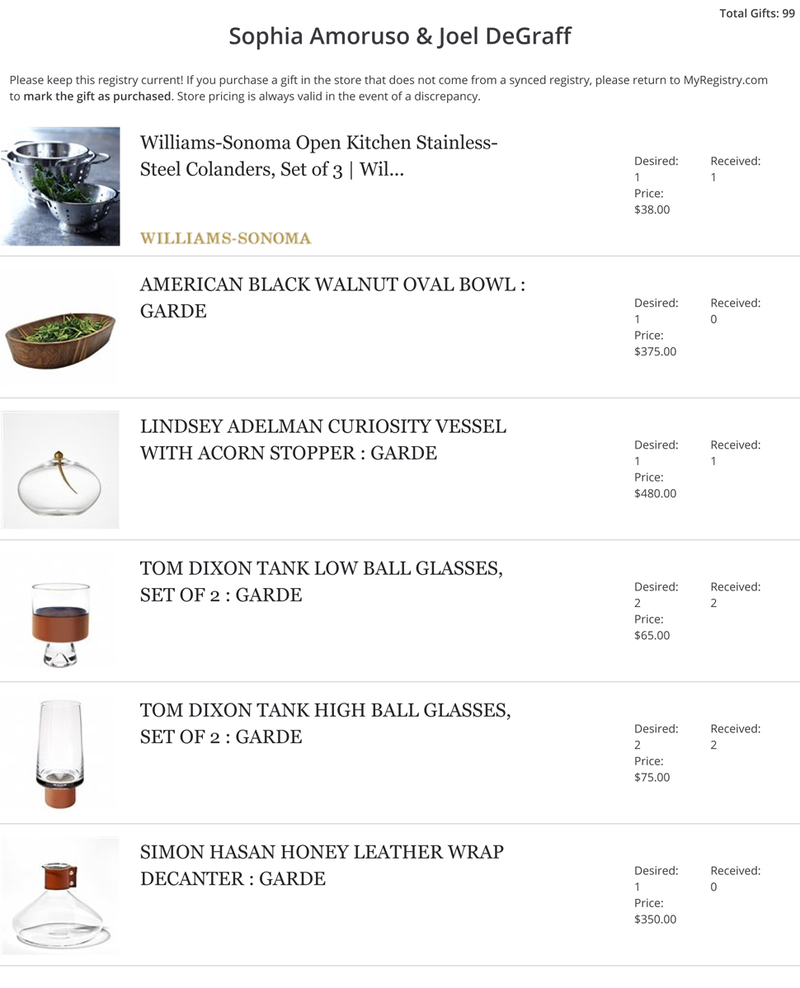Click the $350.00 price of the decanter

click(655, 919)
